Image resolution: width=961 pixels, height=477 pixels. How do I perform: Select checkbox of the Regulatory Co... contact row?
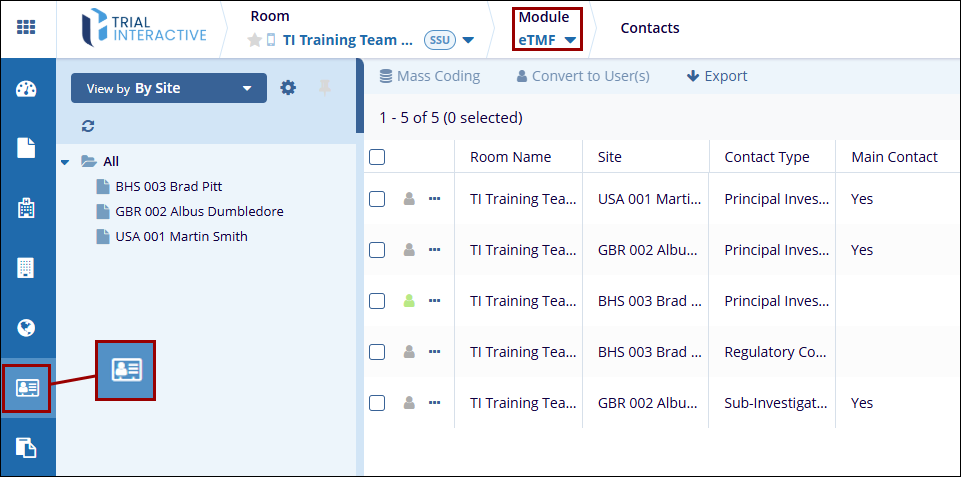point(377,352)
